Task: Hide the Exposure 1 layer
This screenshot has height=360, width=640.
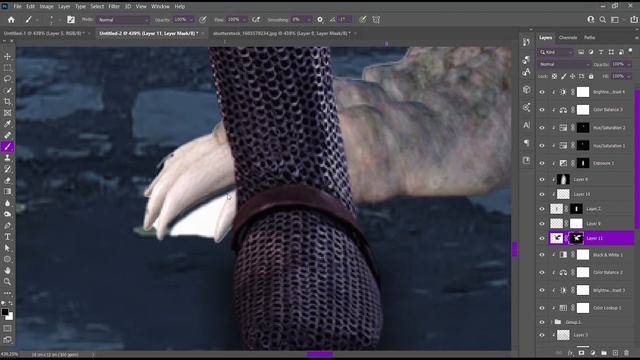Action: pyautogui.click(x=542, y=163)
